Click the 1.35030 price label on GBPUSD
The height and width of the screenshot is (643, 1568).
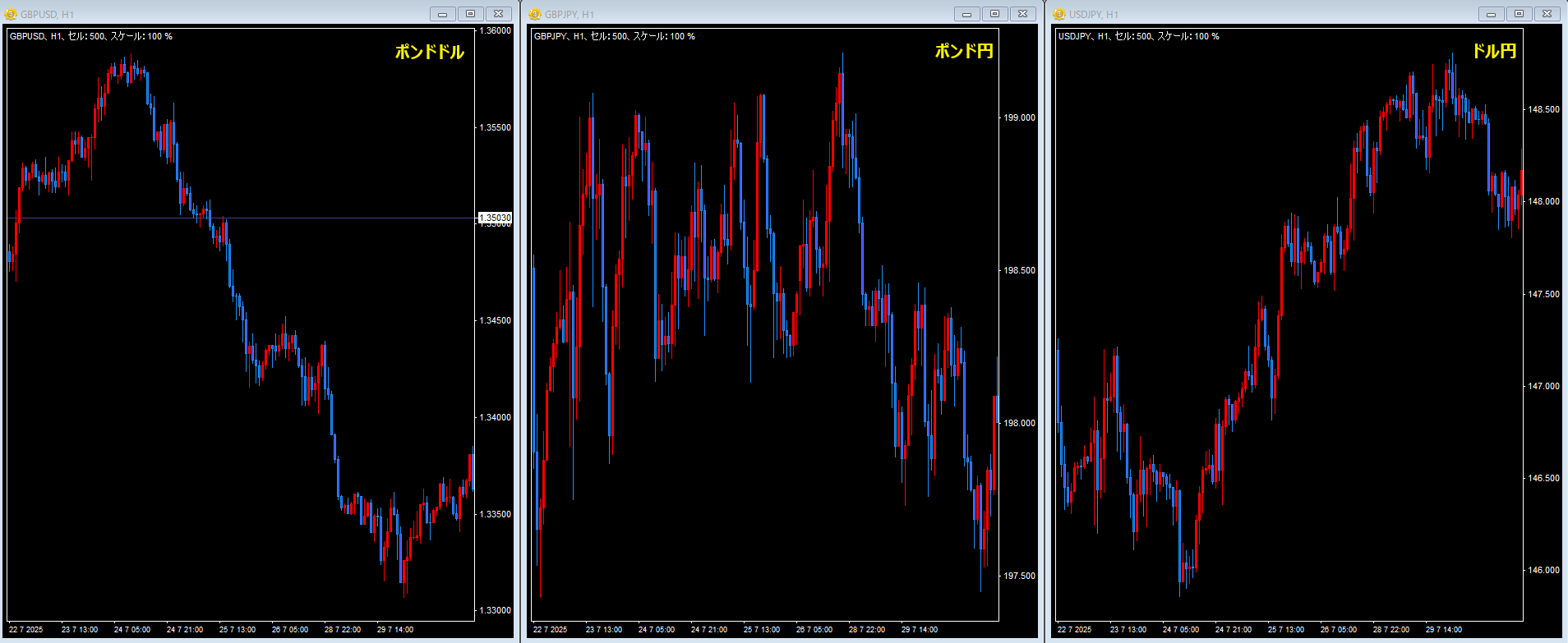point(495,218)
